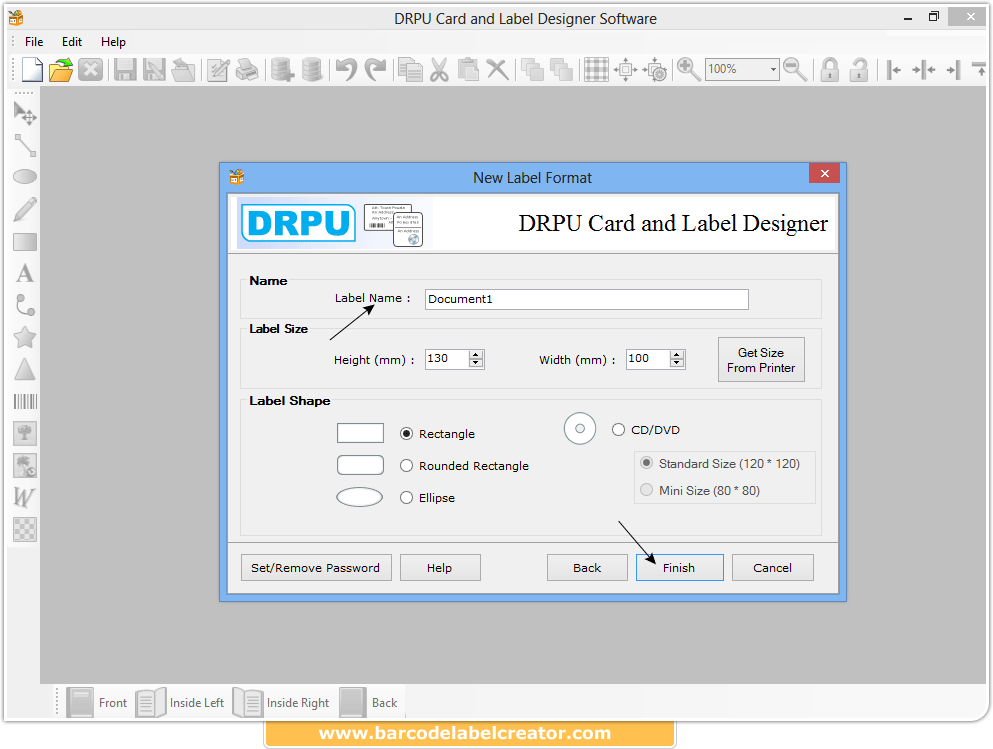Choose the Barcode tool in sidebar

tap(25, 402)
